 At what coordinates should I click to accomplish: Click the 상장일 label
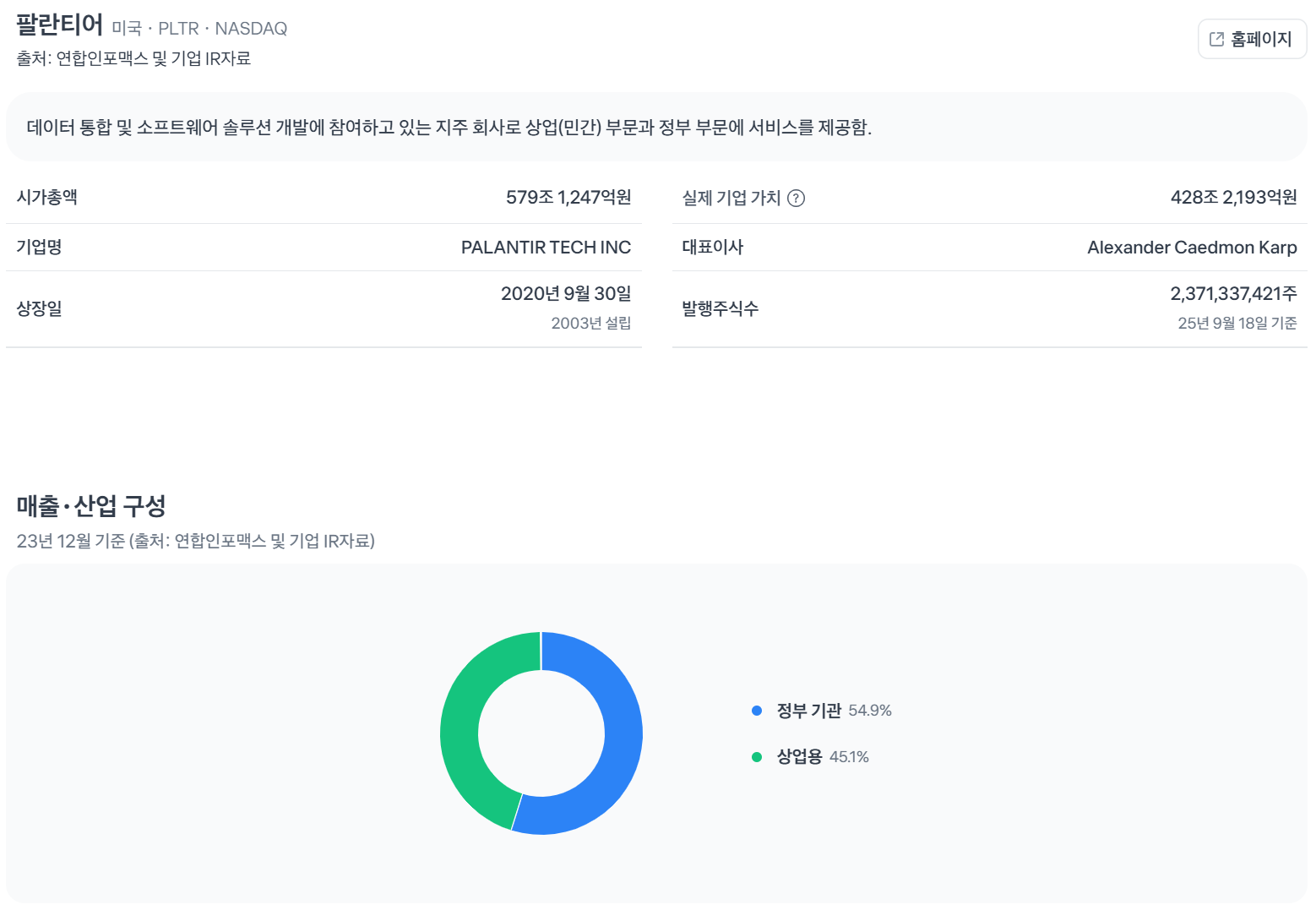pos(39,308)
